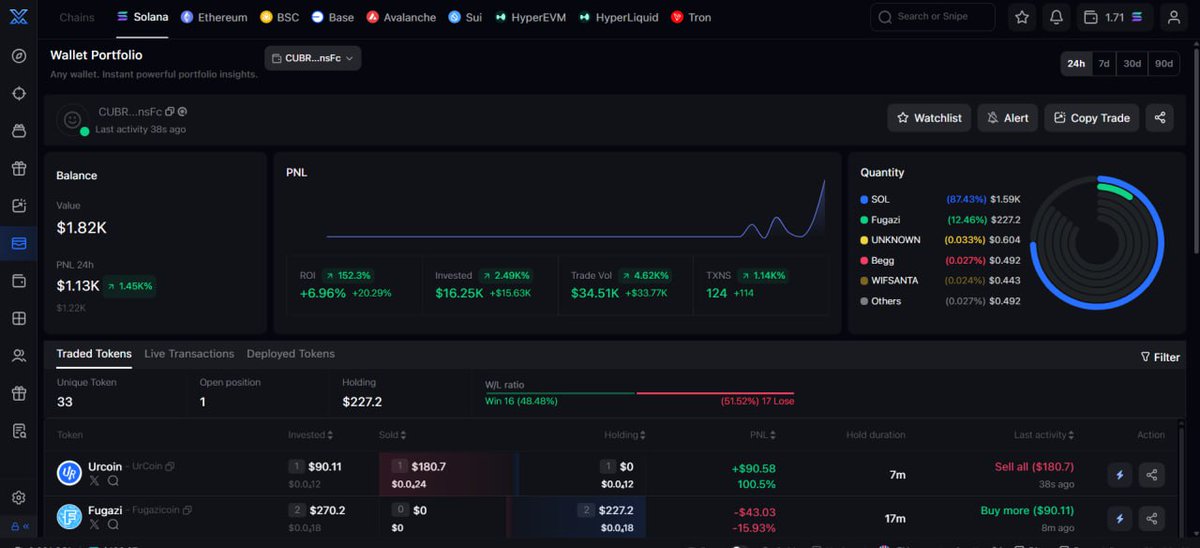
Task: Click the green Fugazi legend dot
Action: point(864,220)
